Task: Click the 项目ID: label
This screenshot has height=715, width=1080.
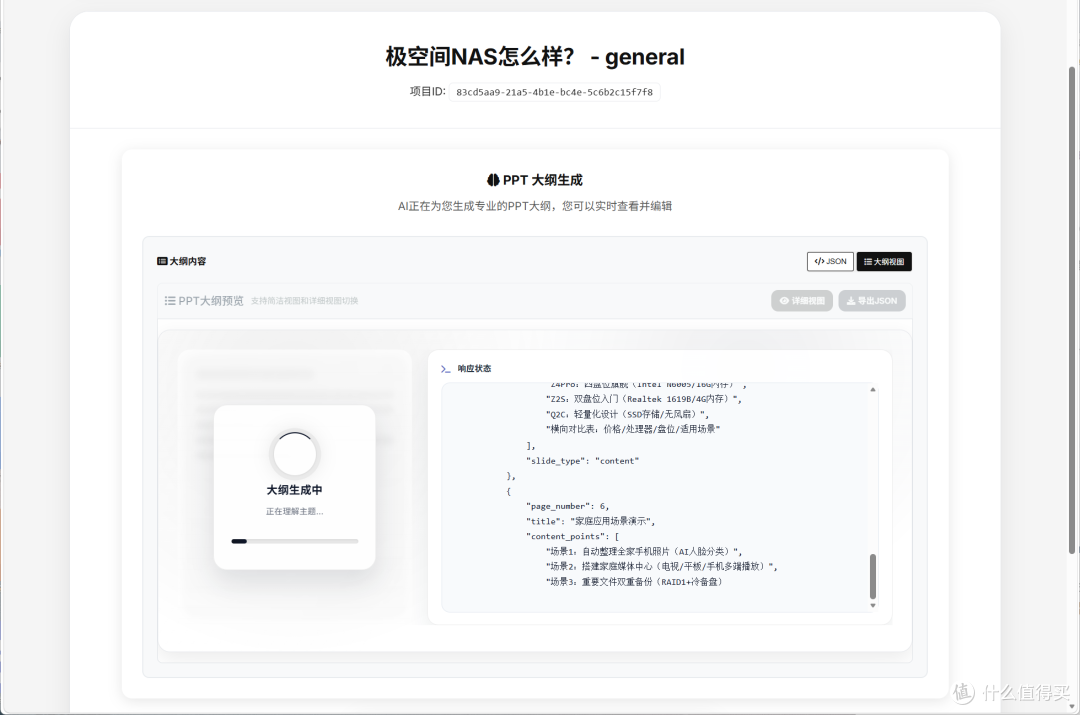Action: coord(428,92)
